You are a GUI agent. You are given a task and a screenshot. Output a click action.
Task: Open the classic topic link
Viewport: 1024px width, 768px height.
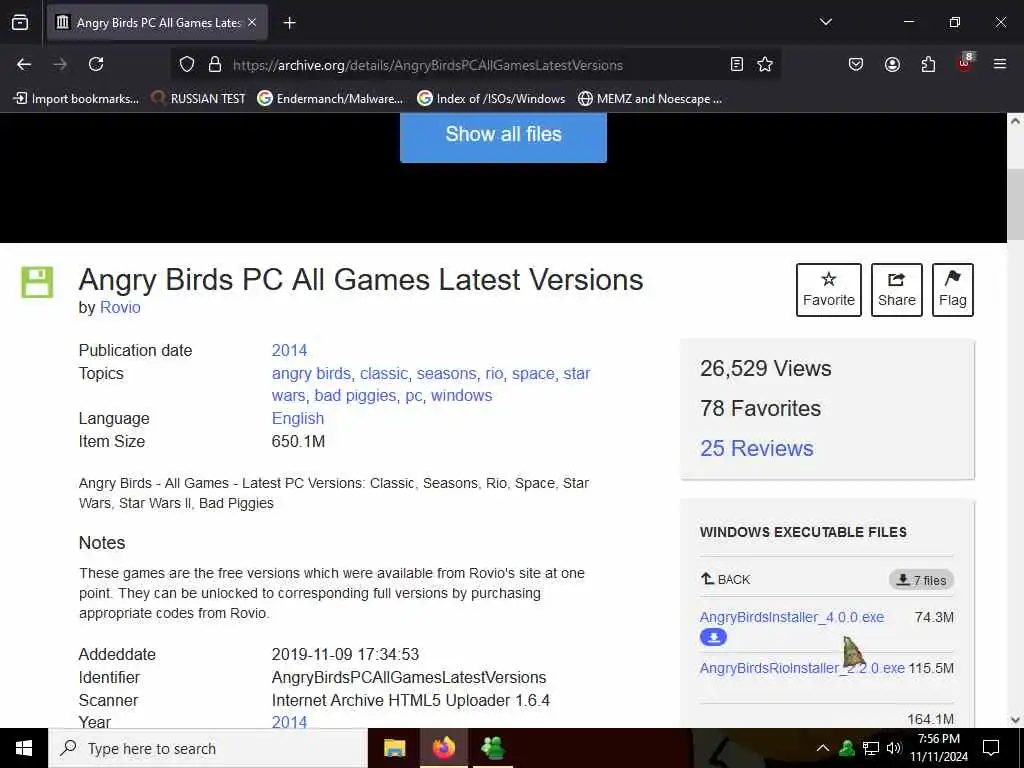383,374
